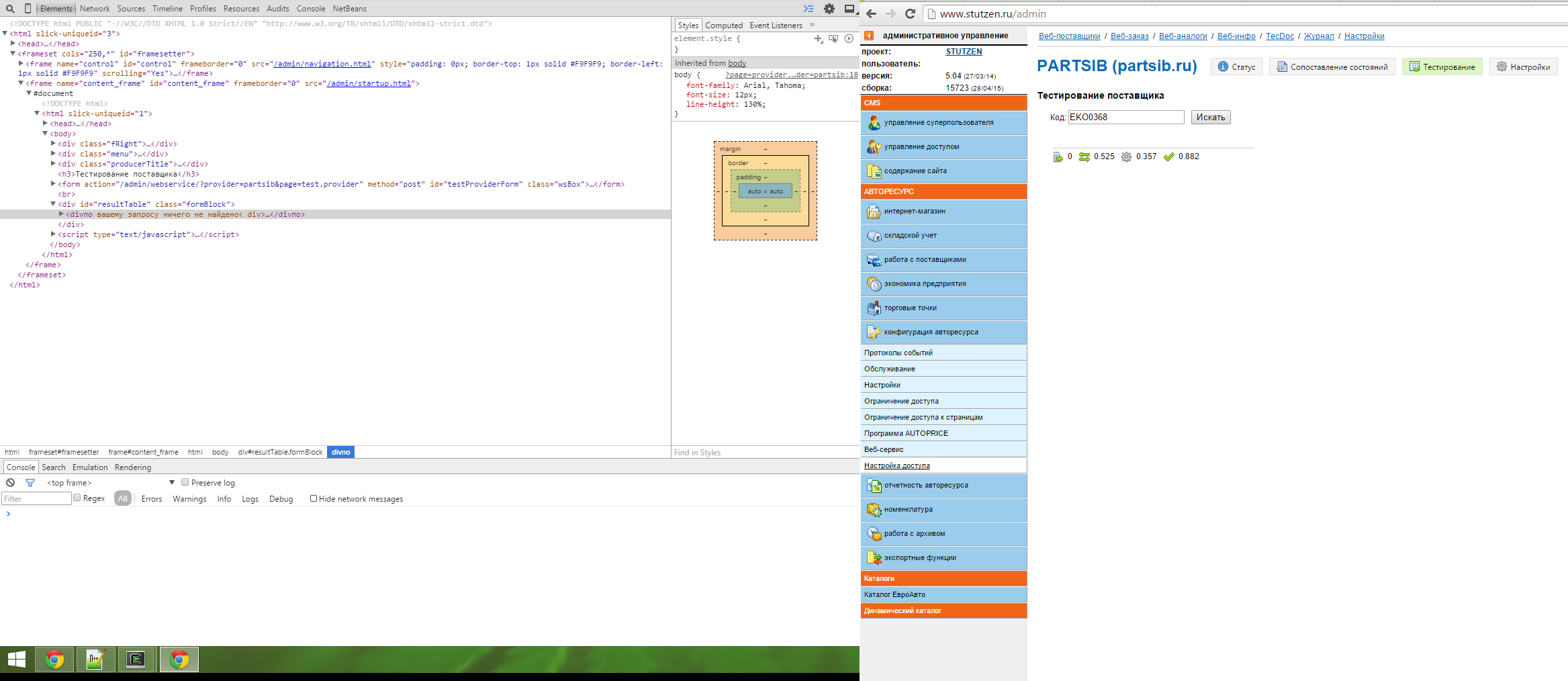Open номенклатура icon

click(874, 510)
